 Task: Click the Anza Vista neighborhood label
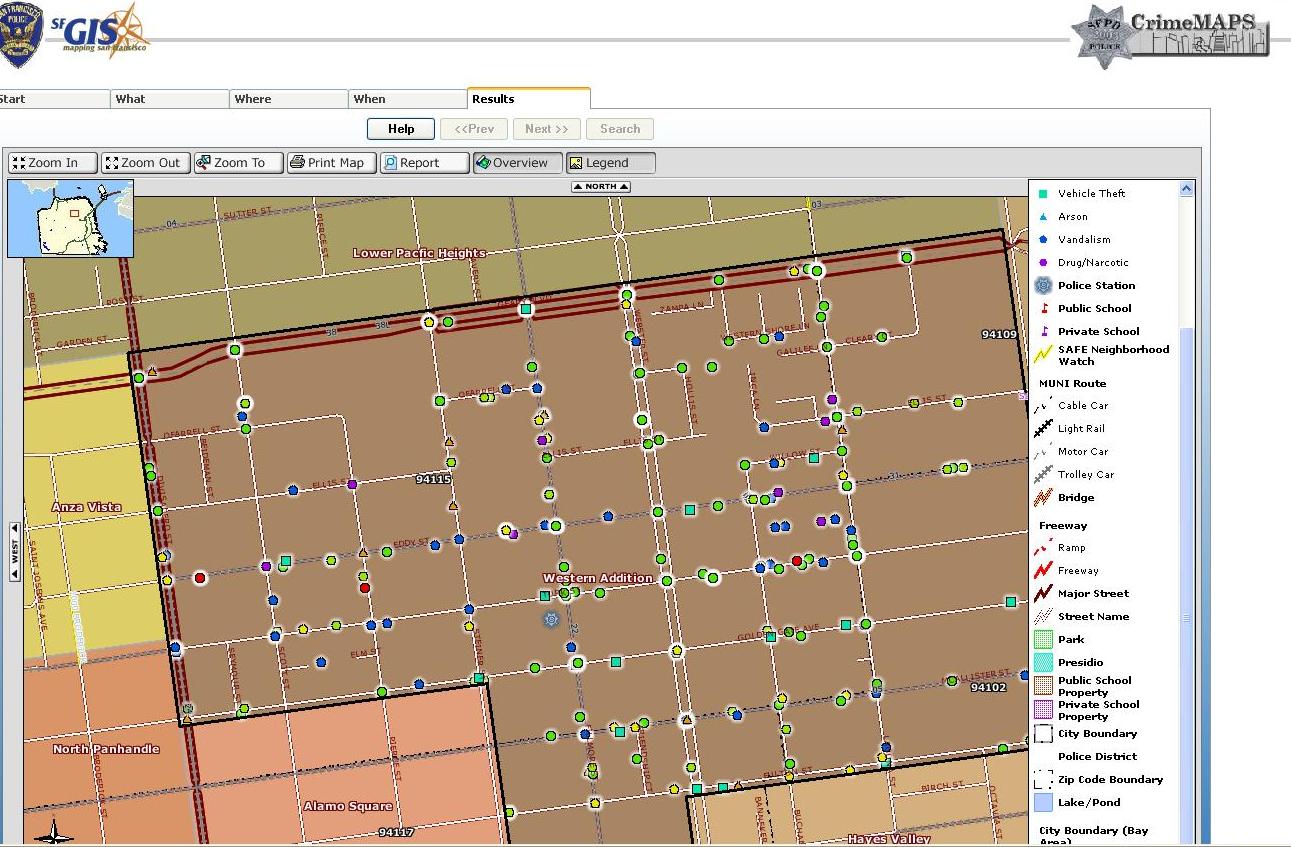(86, 507)
